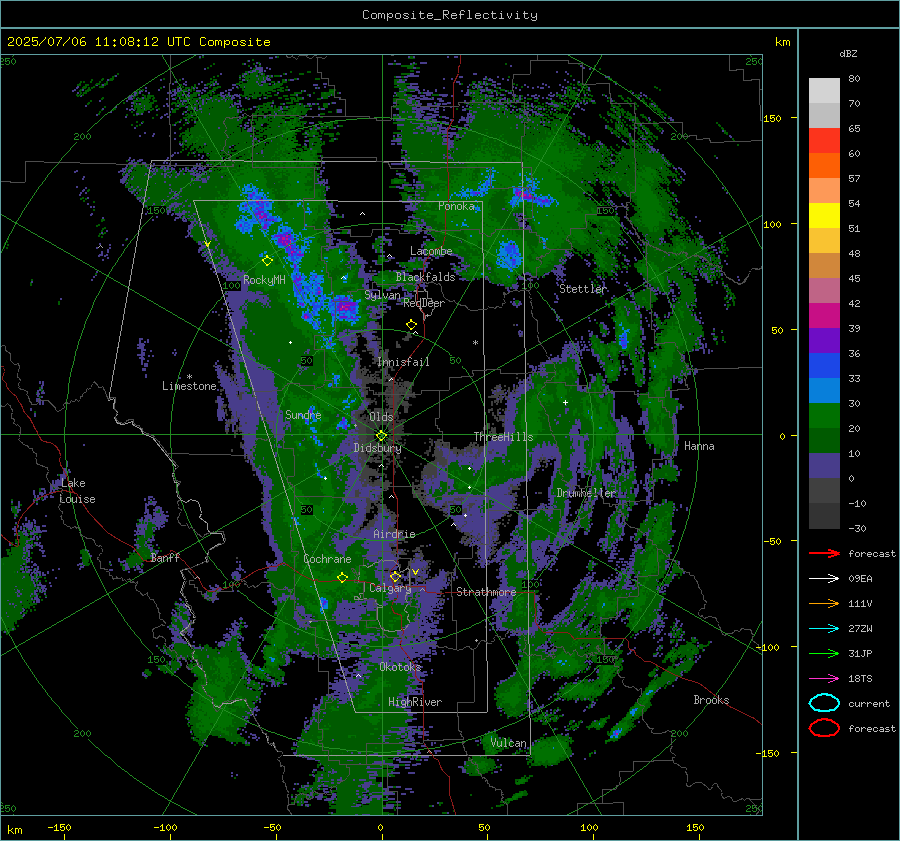
Task: Select the magenta 42-39 dBZ swatch
Action: pyautogui.click(x=824, y=316)
